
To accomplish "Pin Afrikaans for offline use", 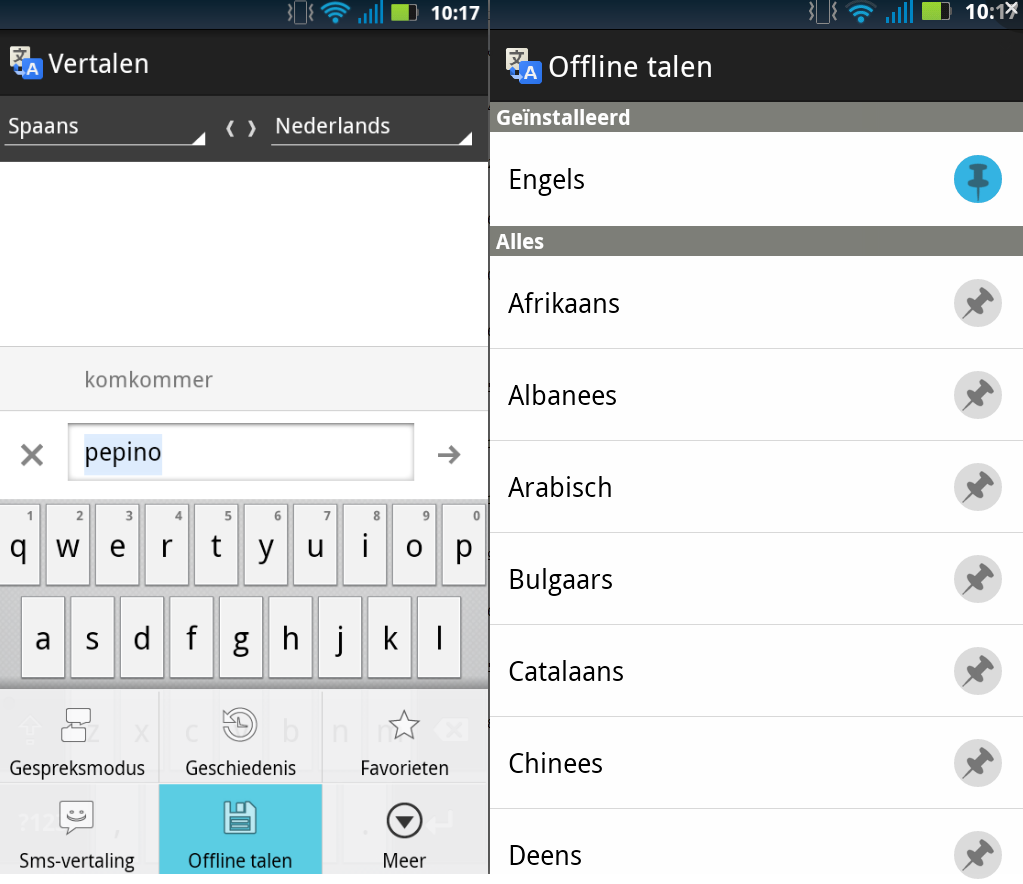I will point(977,304).
